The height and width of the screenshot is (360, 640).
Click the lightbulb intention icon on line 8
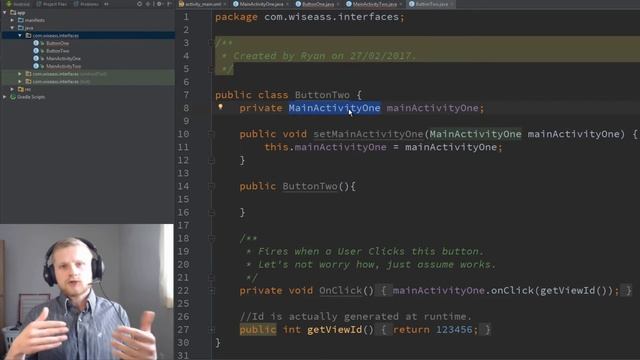coord(220,107)
